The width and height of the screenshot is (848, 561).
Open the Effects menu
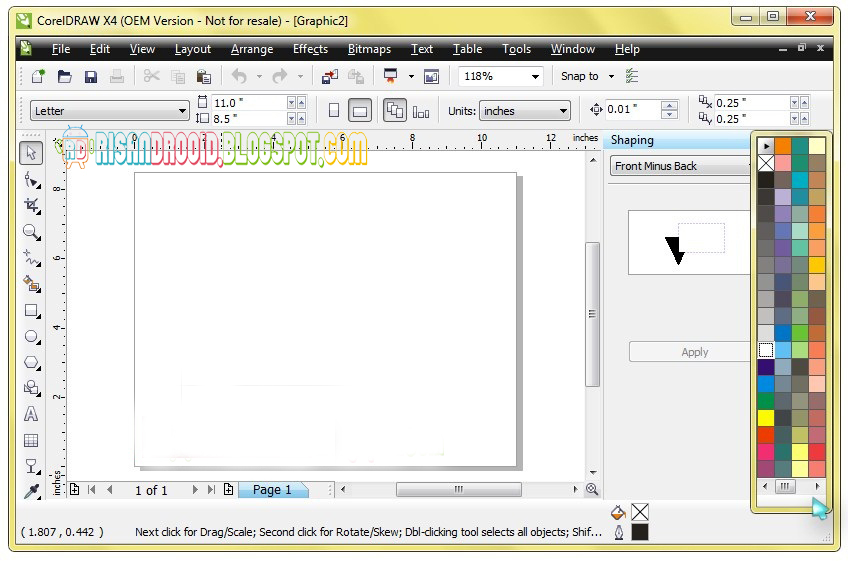tap(310, 49)
